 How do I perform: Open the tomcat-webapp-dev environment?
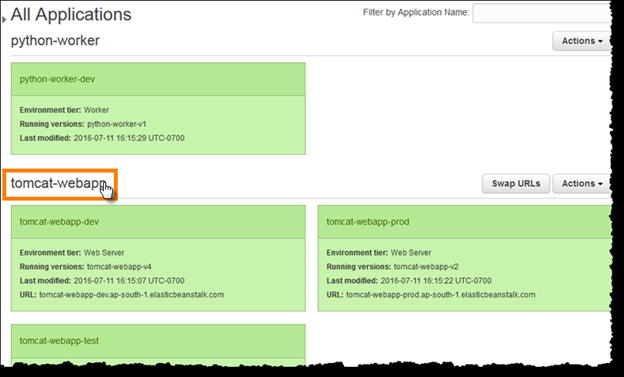point(59,222)
